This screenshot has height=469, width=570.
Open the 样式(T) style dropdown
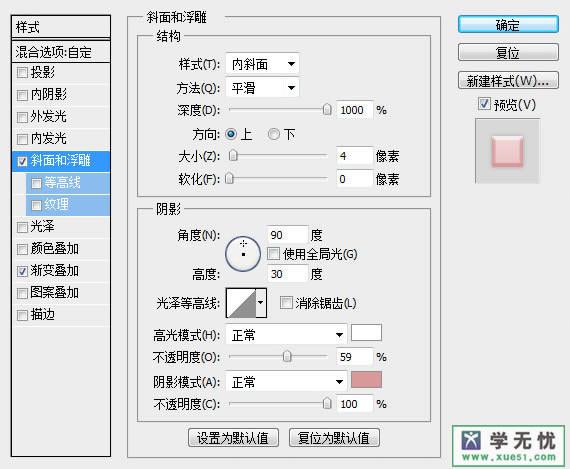[x=262, y=64]
